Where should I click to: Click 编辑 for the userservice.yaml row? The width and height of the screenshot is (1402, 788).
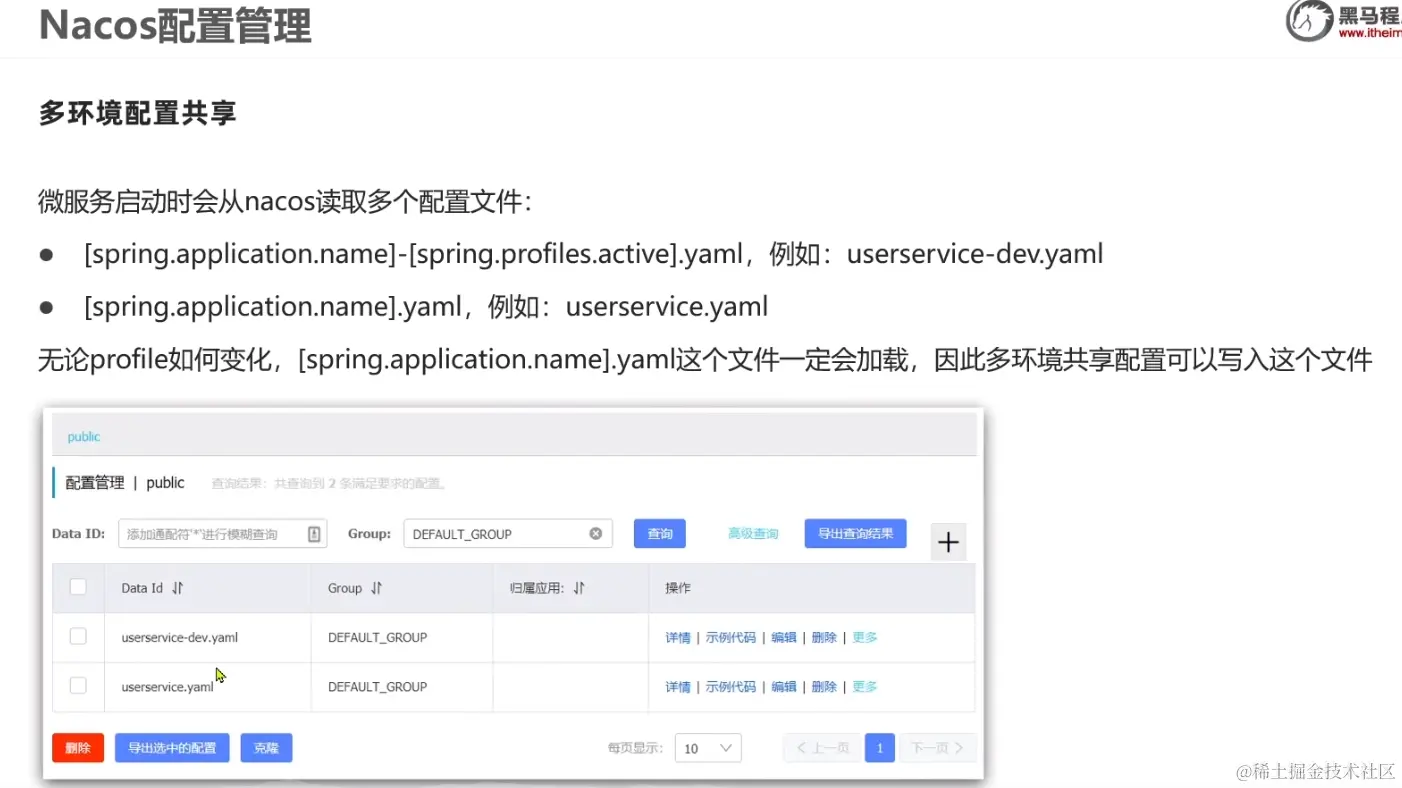(x=784, y=686)
